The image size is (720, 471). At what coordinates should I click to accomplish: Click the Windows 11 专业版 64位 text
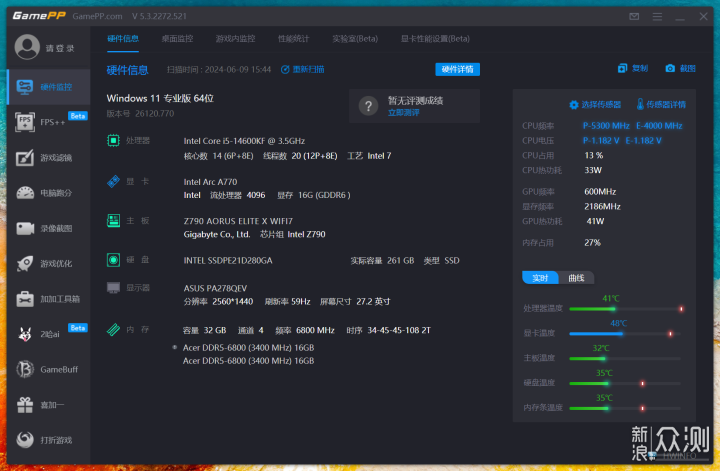point(160,98)
